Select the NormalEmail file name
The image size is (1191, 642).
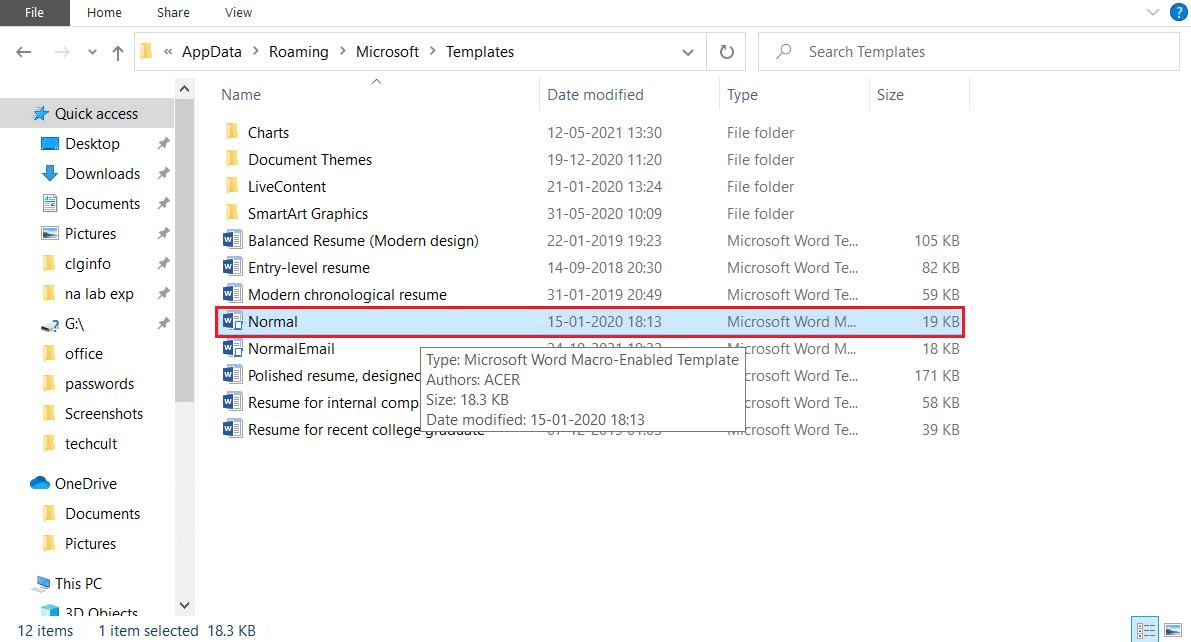(x=291, y=349)
